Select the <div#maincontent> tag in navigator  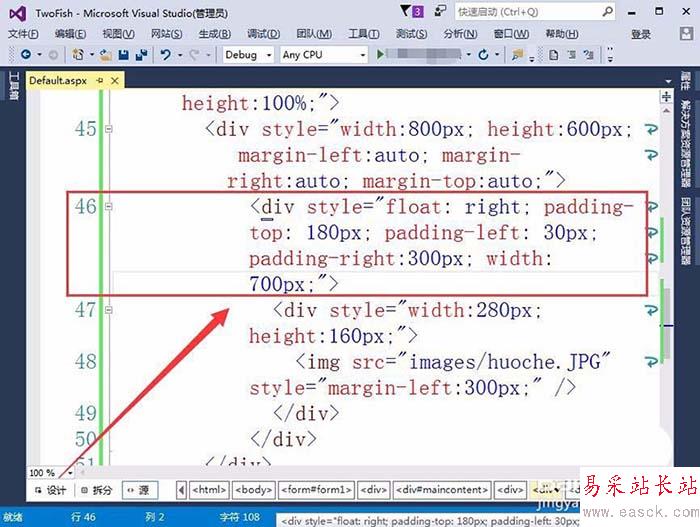point(442,490)
